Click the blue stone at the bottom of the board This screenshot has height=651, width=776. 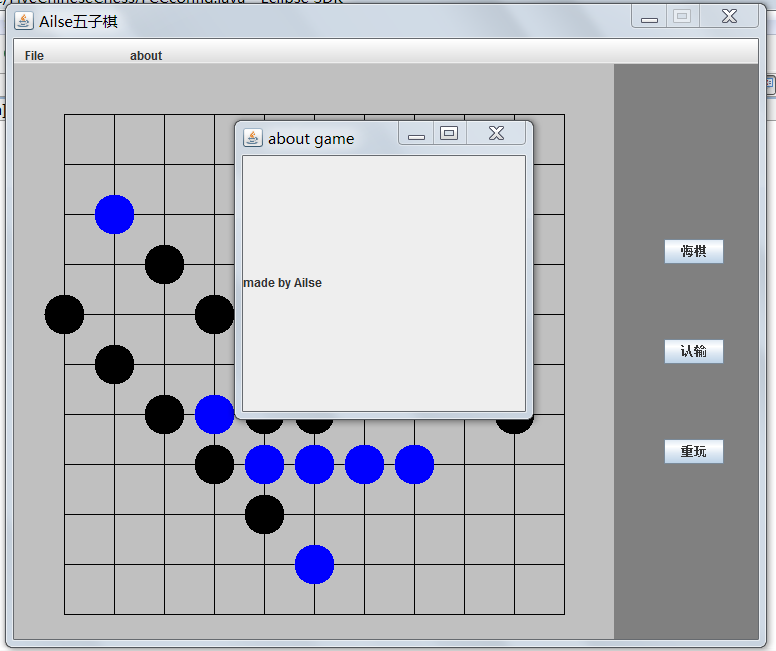[314, 564]
